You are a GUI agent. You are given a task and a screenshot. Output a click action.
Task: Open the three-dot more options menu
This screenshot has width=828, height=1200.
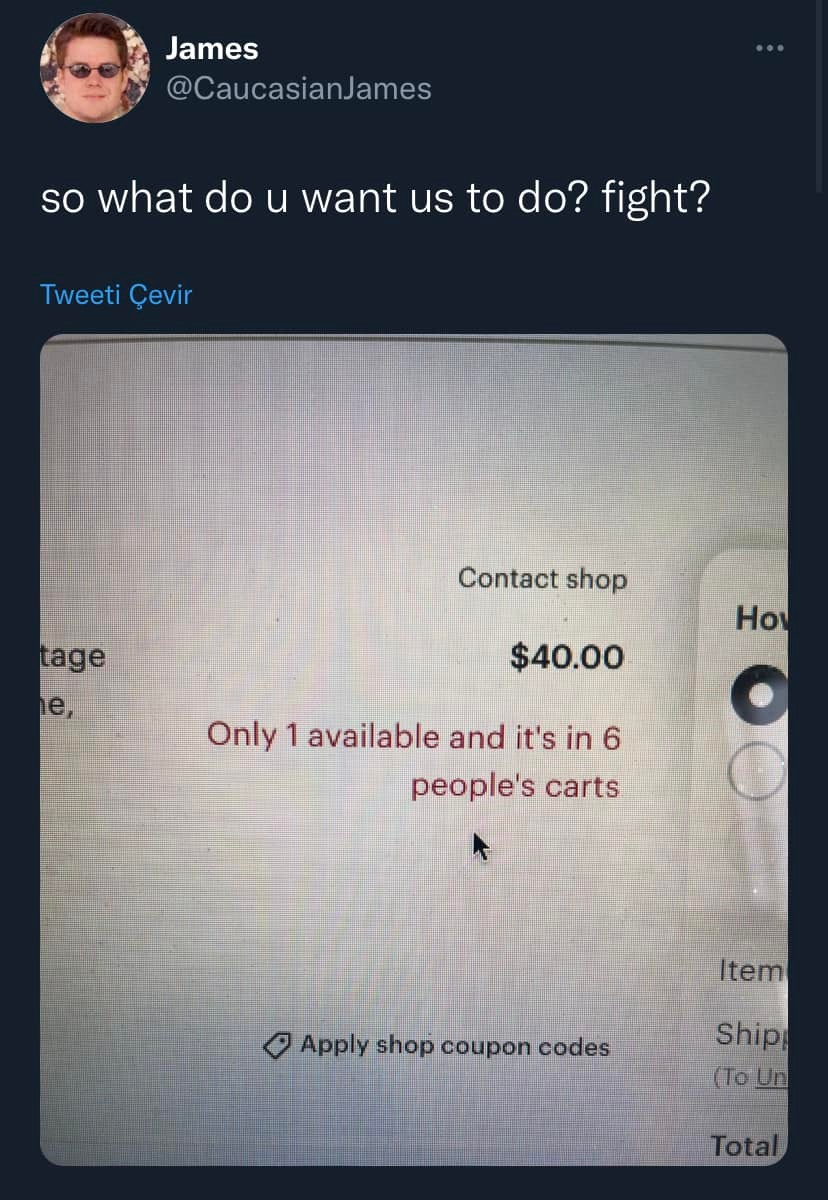(769, 48)
